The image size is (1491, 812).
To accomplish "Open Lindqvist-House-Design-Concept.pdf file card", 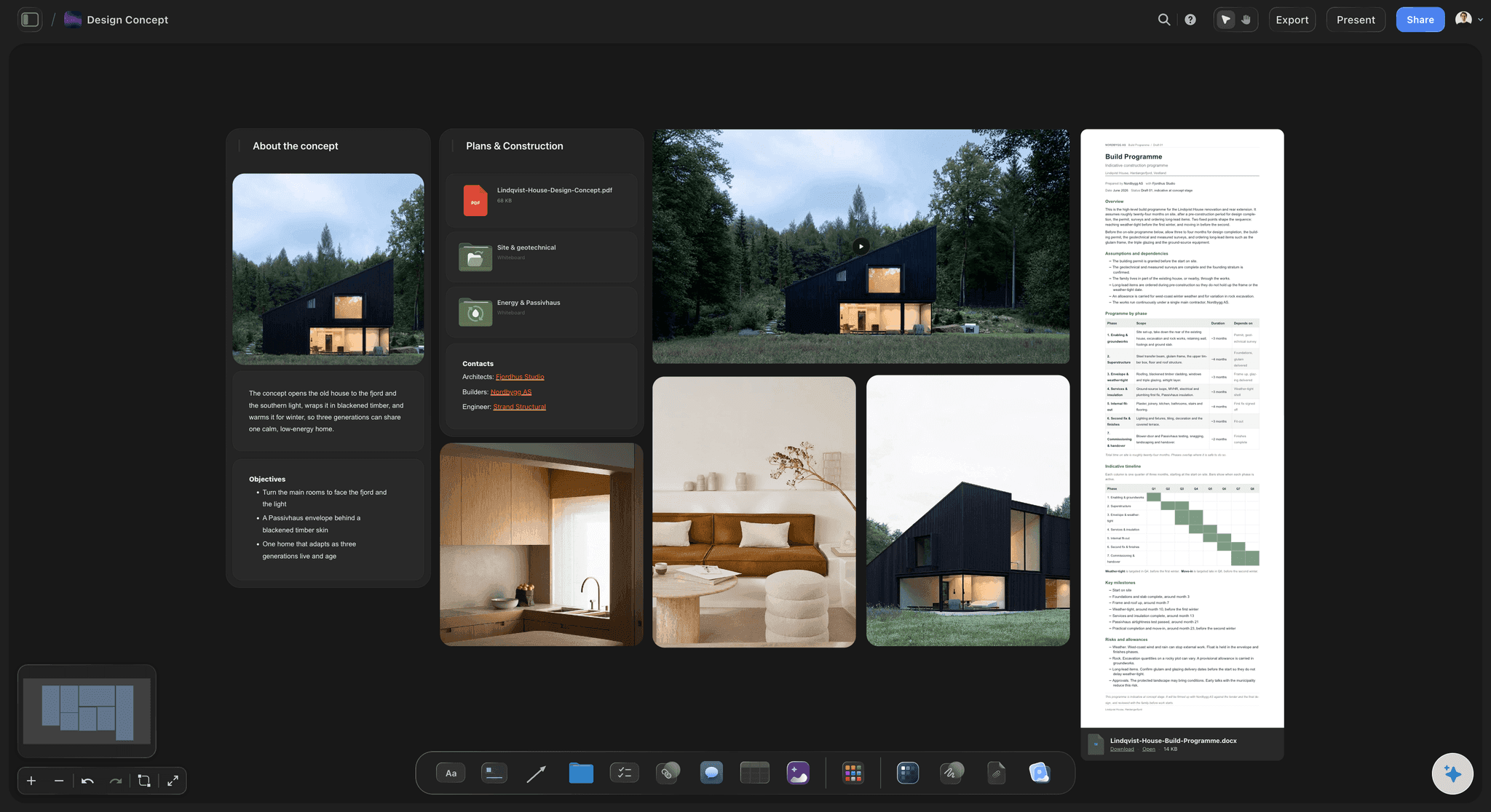I will 542,200.
